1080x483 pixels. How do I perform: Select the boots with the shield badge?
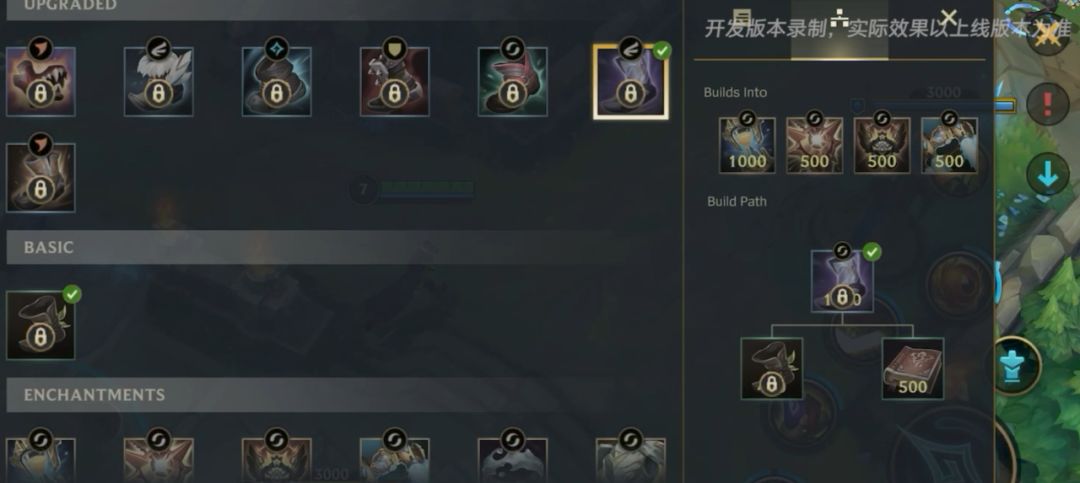[394, 81]
